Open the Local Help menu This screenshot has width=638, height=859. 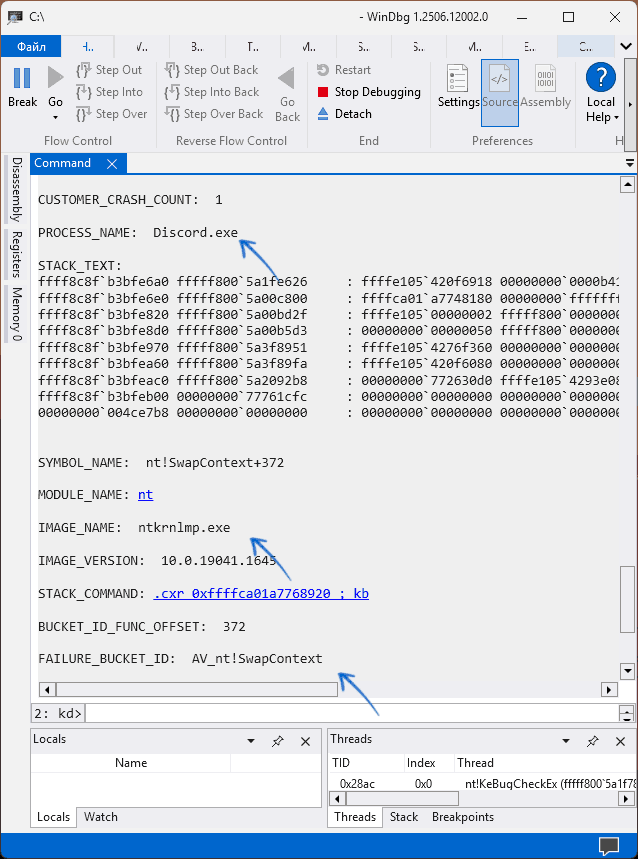point(601,93)
